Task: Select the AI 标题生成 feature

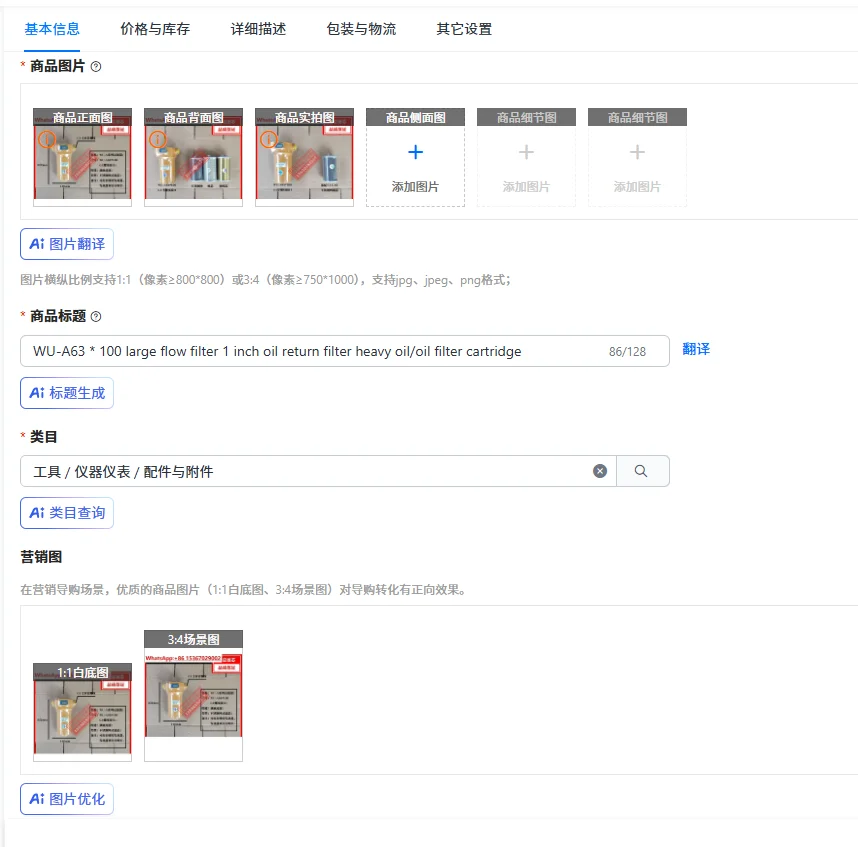Action: [x=66, y=392]
